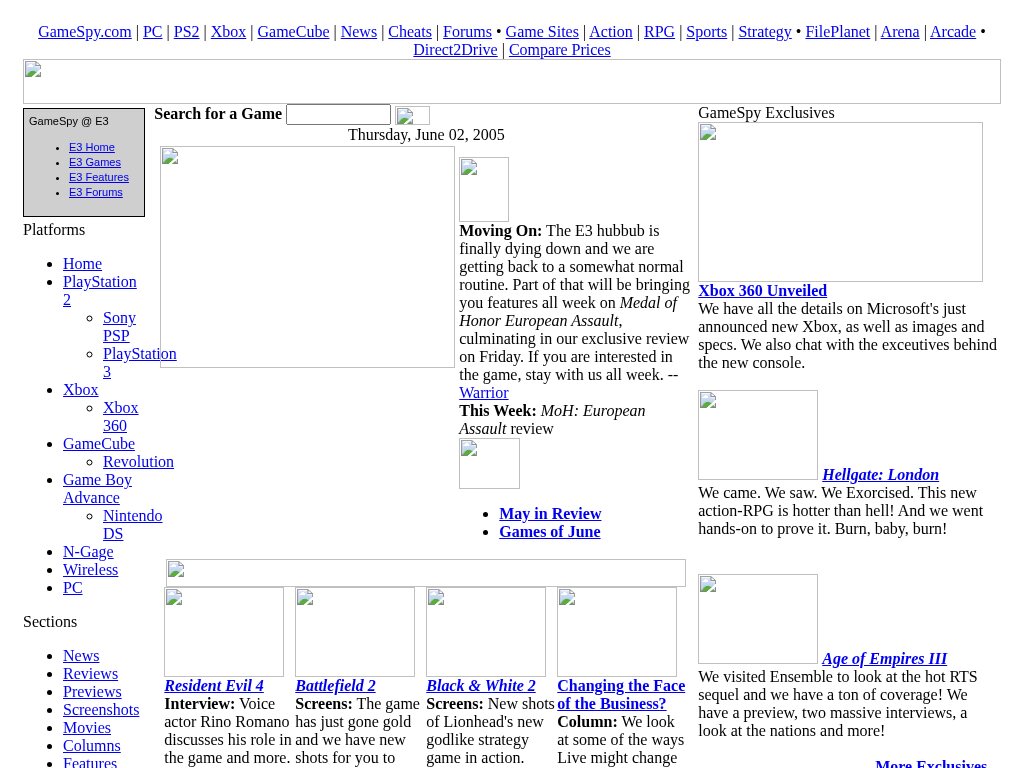
Task: Open the Compare Prices link
Action: (x=560, y=50)
